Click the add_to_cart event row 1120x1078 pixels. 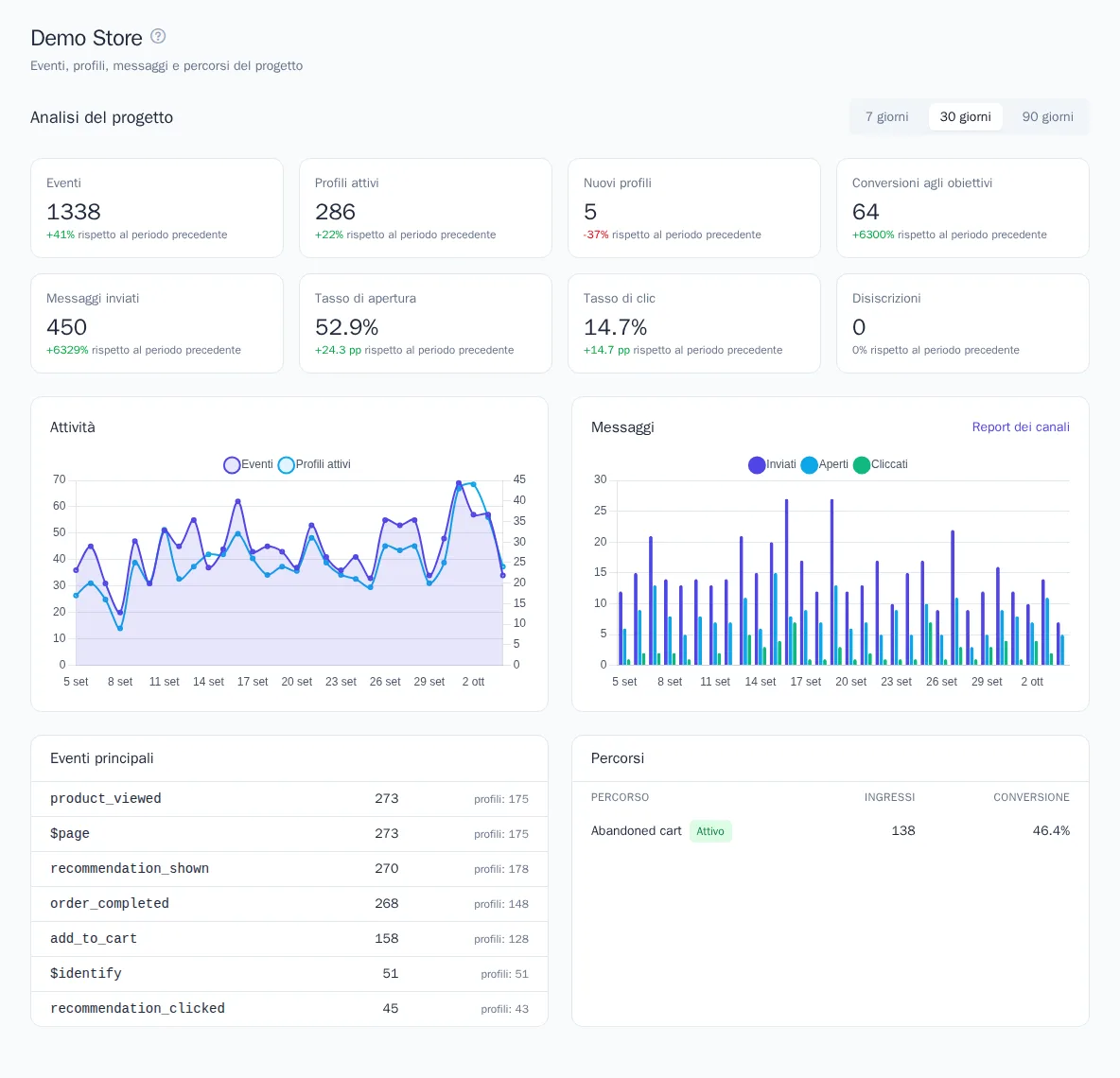pos(289,939)
